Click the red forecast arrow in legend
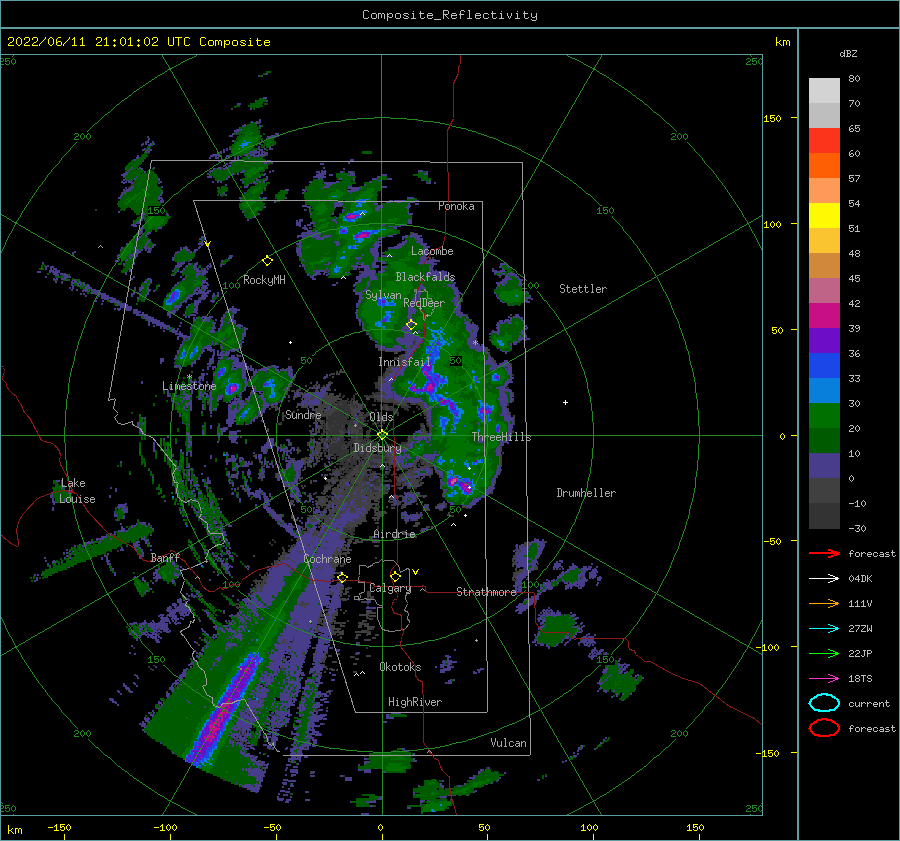 pyautogui.click(x=824, y=553)
